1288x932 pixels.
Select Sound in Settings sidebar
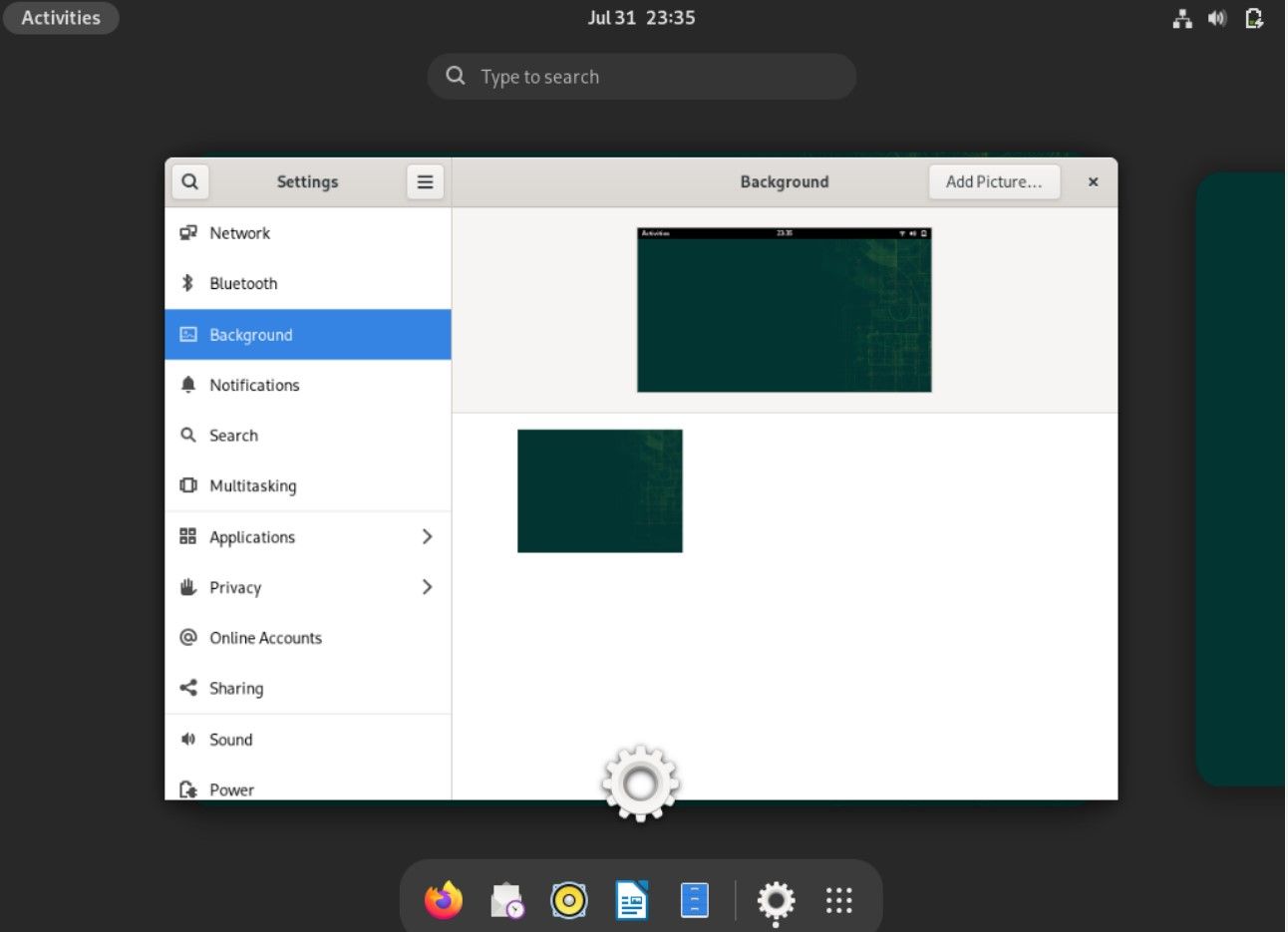(308, 739)
